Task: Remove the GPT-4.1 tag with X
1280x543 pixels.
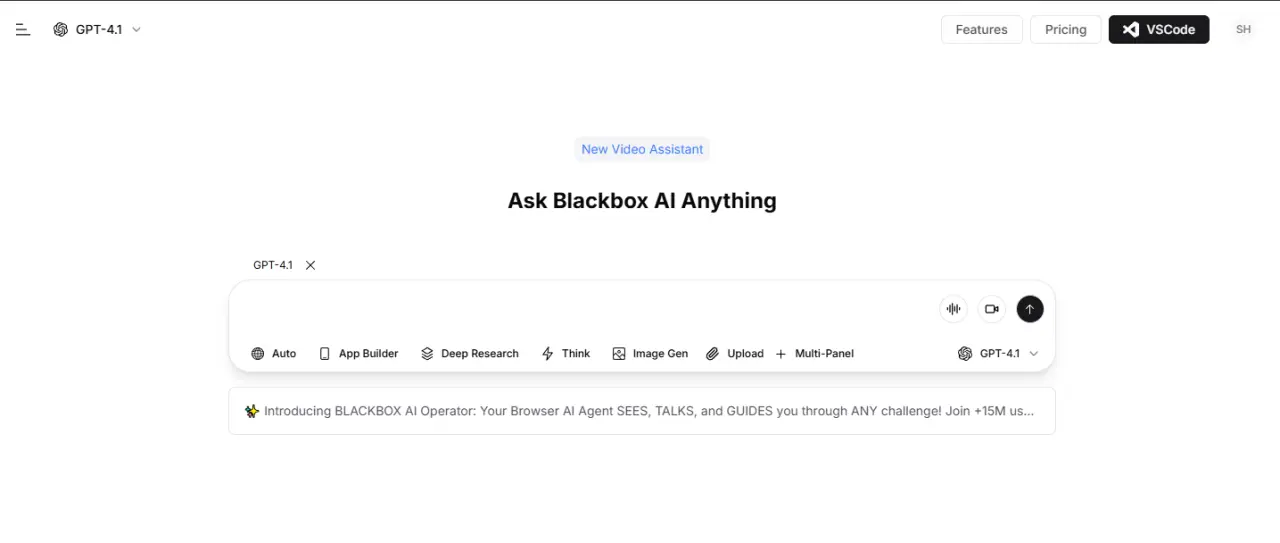Action: [310, 265]
